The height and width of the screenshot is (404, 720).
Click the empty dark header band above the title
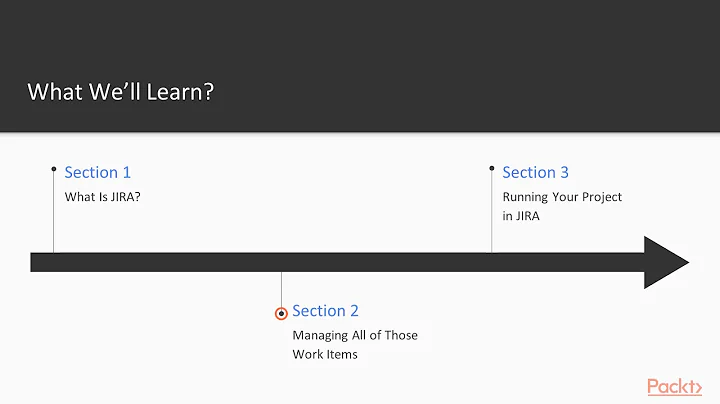click(360, 30)
